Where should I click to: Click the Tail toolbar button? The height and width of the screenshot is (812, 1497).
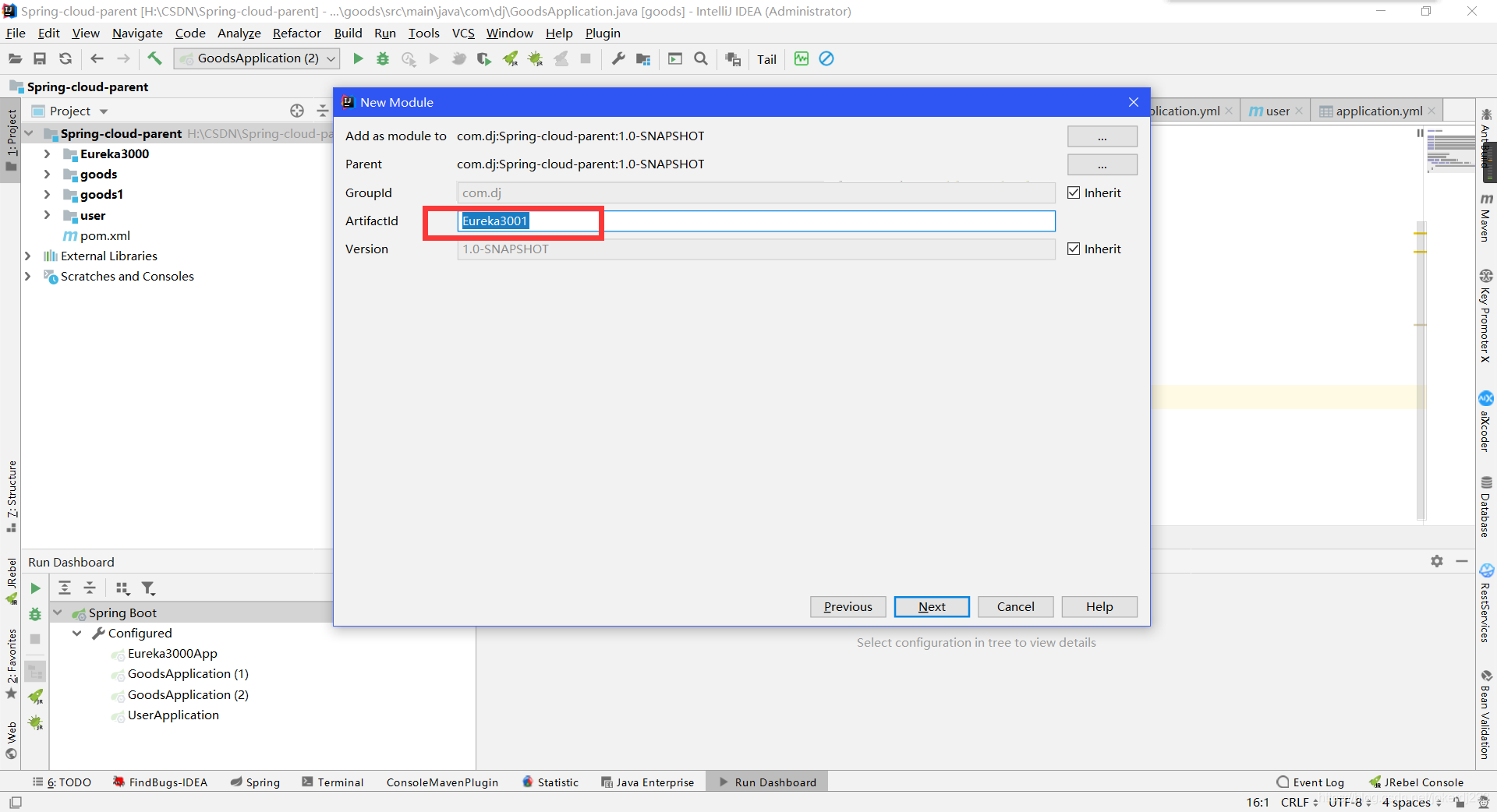(x=766, y=59)
